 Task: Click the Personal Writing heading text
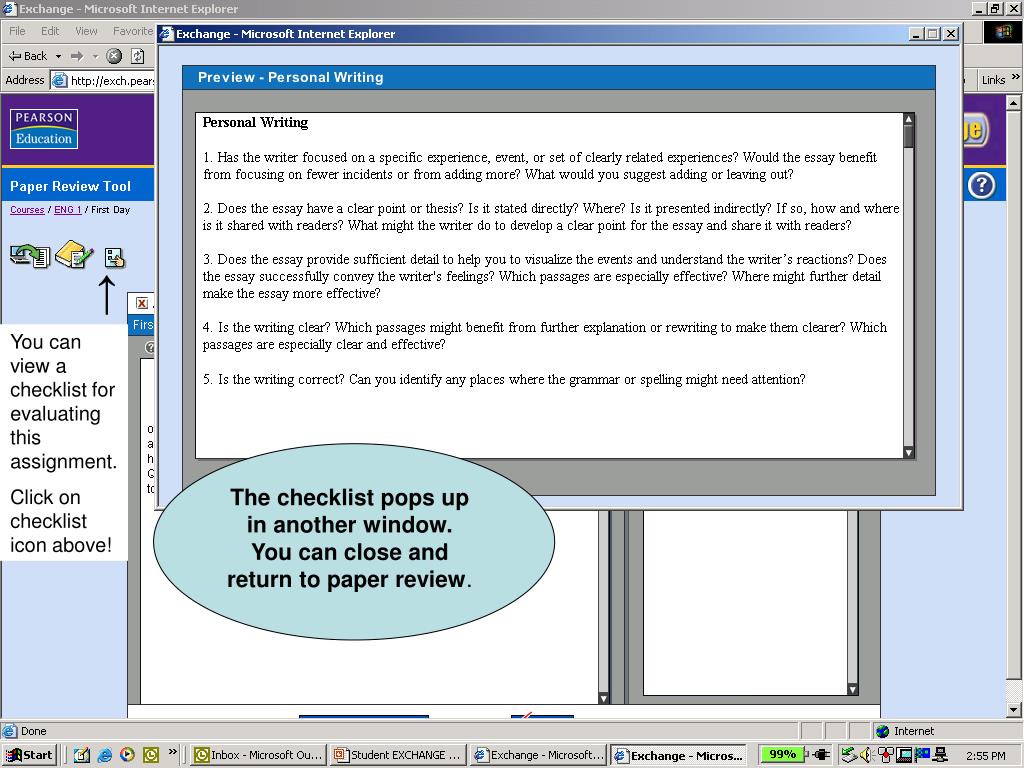[x=255, y=122]
